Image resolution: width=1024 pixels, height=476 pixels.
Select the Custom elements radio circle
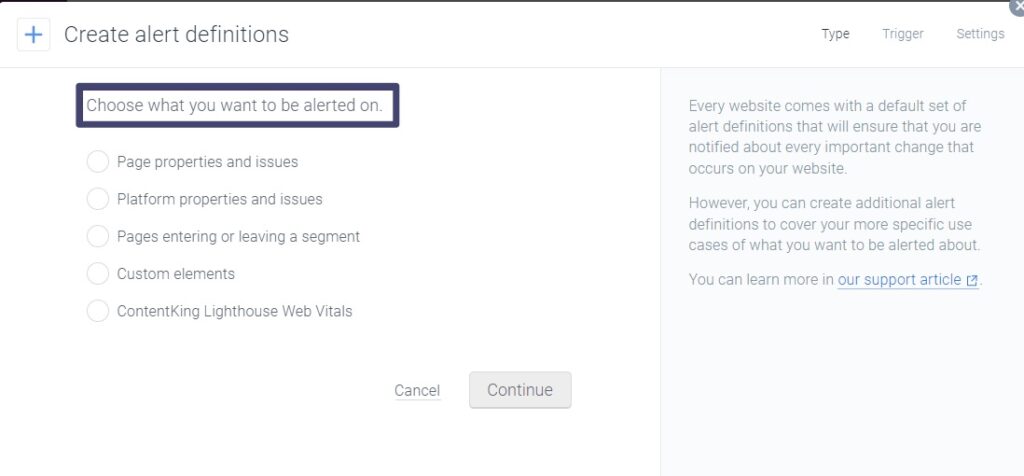pyautogui.click(x=97, y=274)
